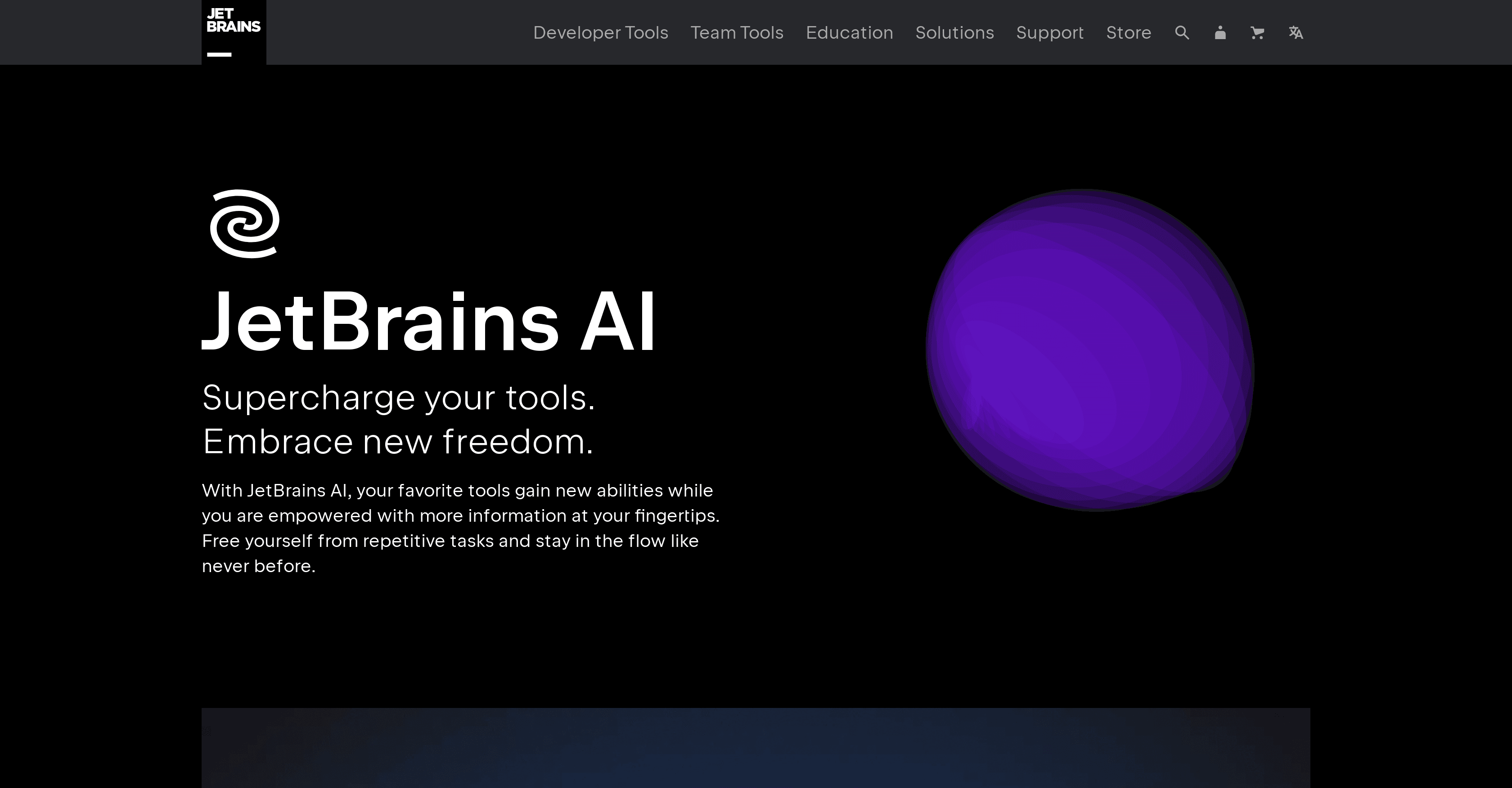Click the Embrace new freedom text
This screenshot has width=1512, height=788.
pos(398,442)
